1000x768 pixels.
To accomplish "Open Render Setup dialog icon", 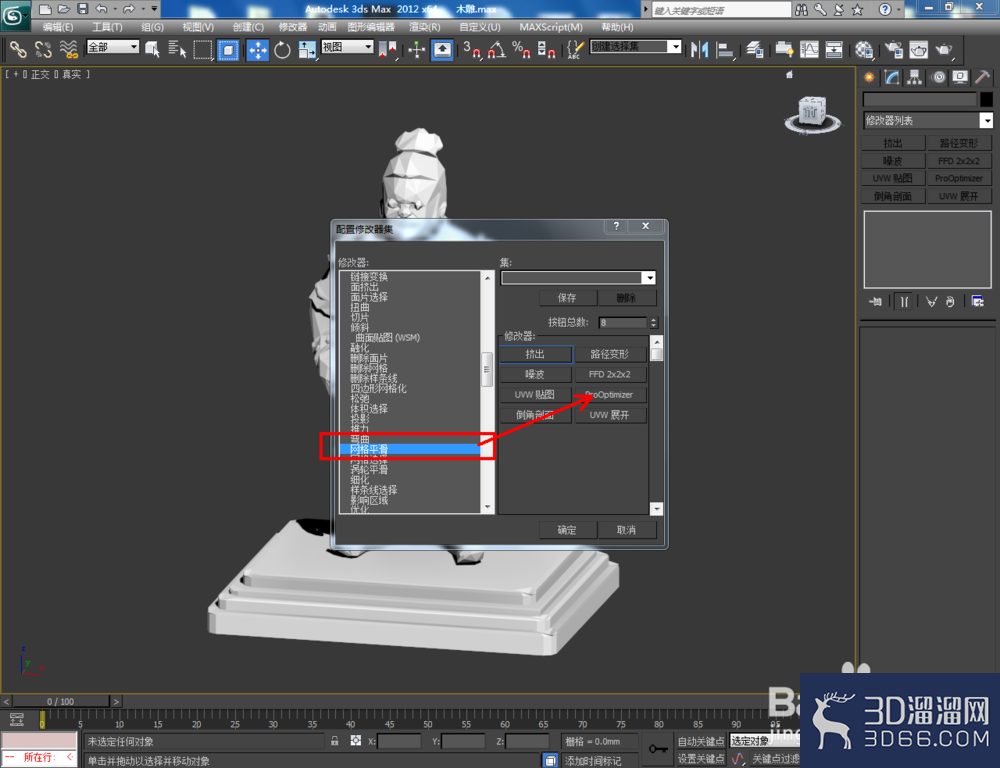I will tap(893, 49).
